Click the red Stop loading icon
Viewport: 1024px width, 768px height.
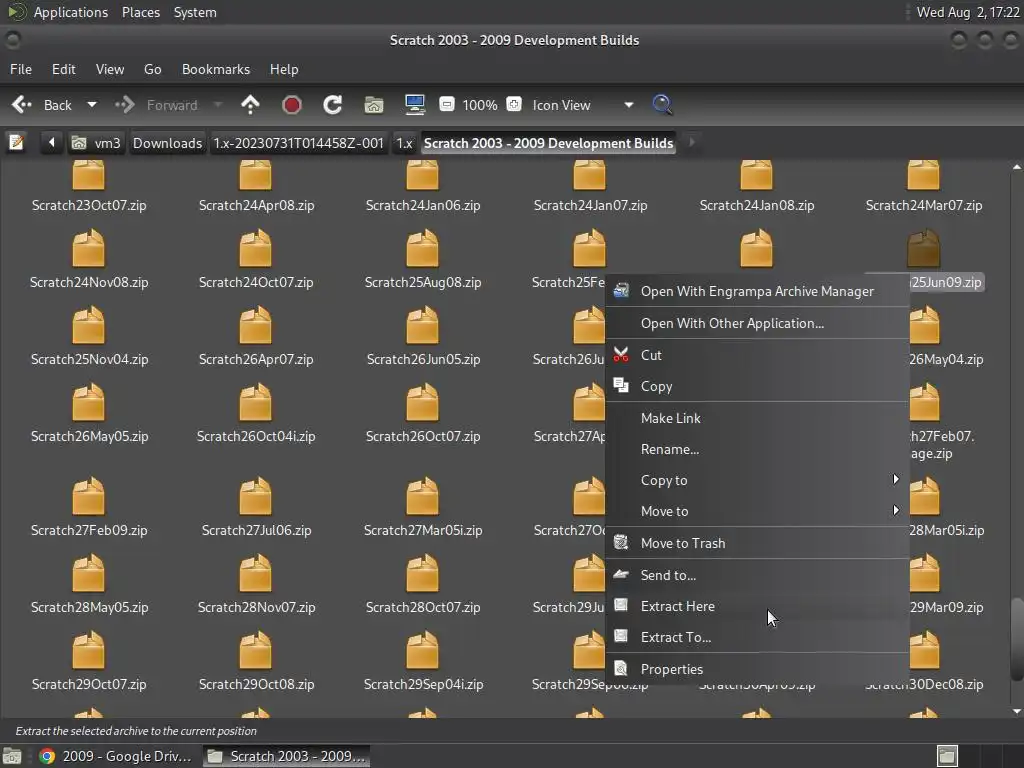pyautogui.click(x=291, y=104)
